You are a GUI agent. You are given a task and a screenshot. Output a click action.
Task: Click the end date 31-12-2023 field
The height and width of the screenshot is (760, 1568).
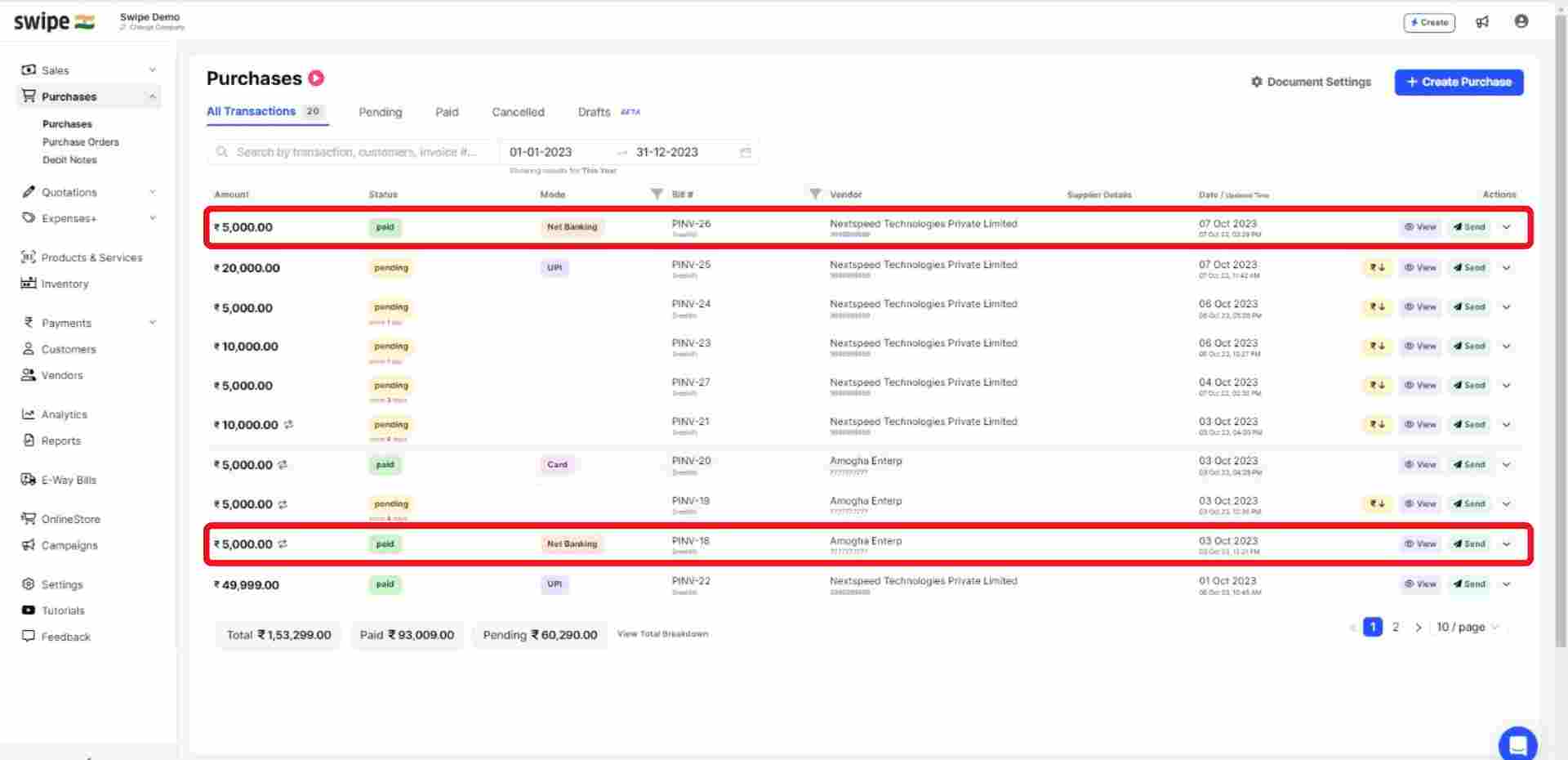point(667,152)
